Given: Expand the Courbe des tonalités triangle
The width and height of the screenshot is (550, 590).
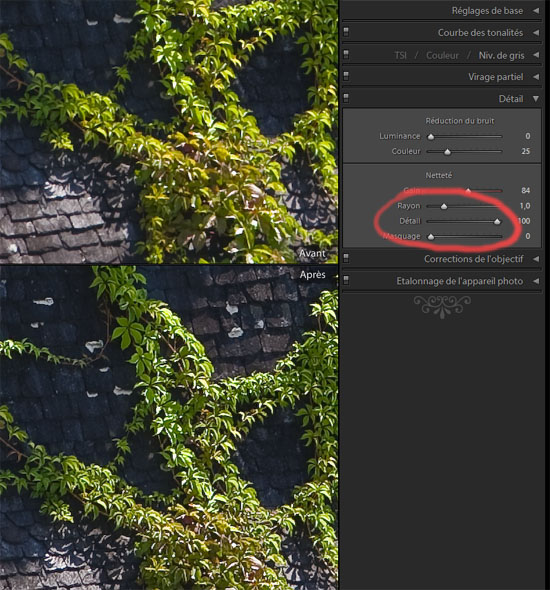Looking at the screenshot, I should (x=536, y=33).
